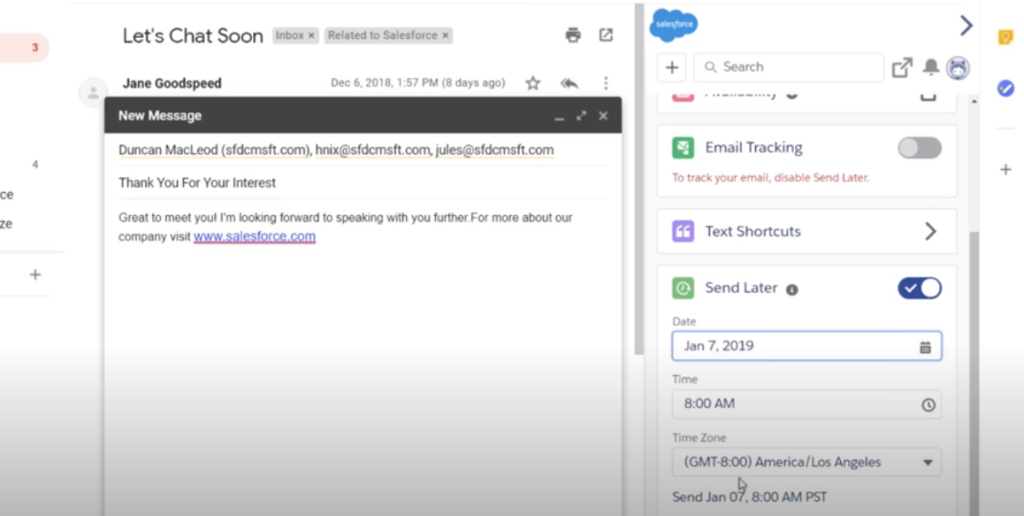The image size is (1024, 516).
Task: Open the www.salesforce.com link
Action: 254,237
